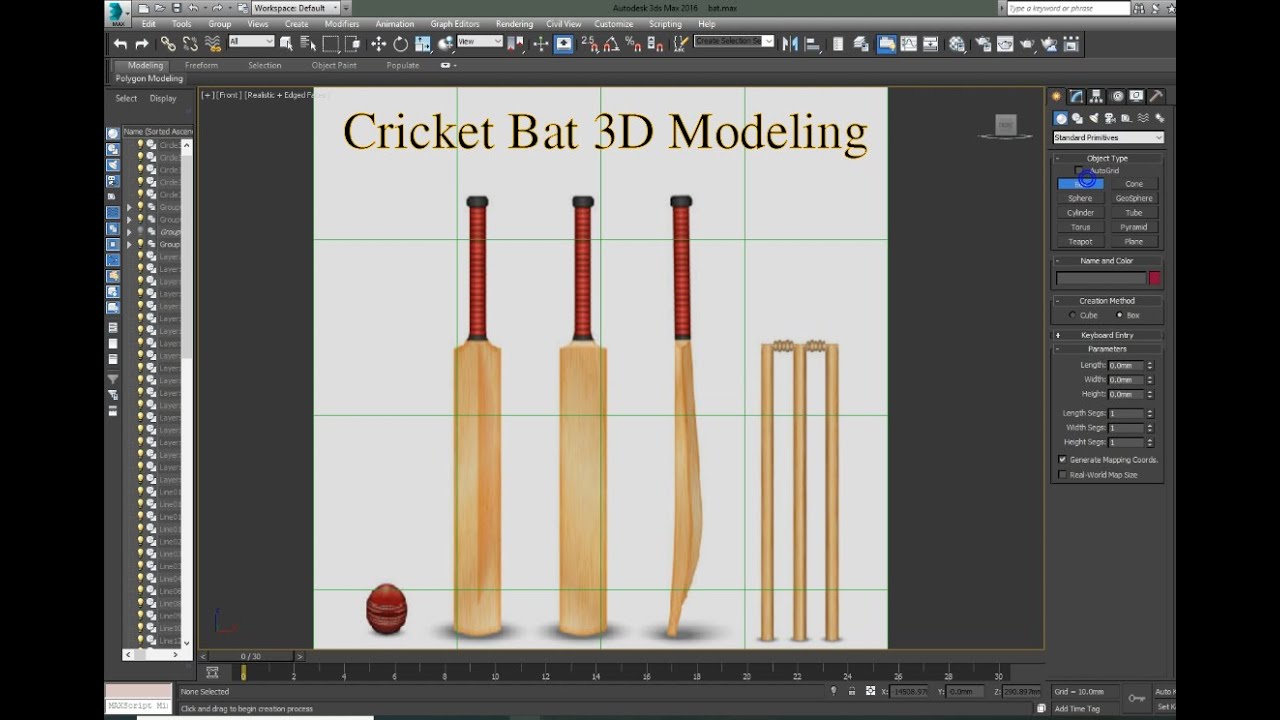Enable the AutoGrid checkbox
This screenshot has width=1280, height=720.
pos(1078,171)
